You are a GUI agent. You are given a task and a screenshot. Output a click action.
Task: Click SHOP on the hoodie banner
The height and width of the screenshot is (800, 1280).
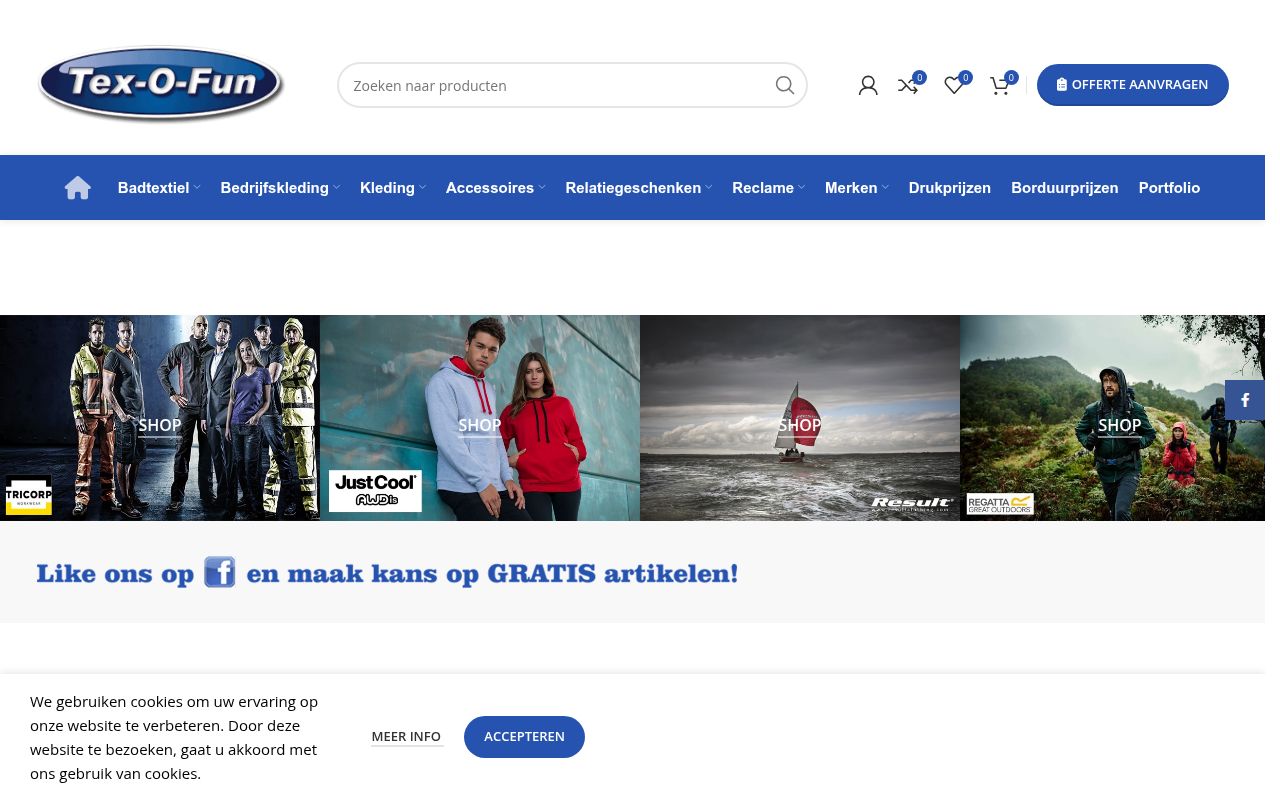(x=480, y=426)
